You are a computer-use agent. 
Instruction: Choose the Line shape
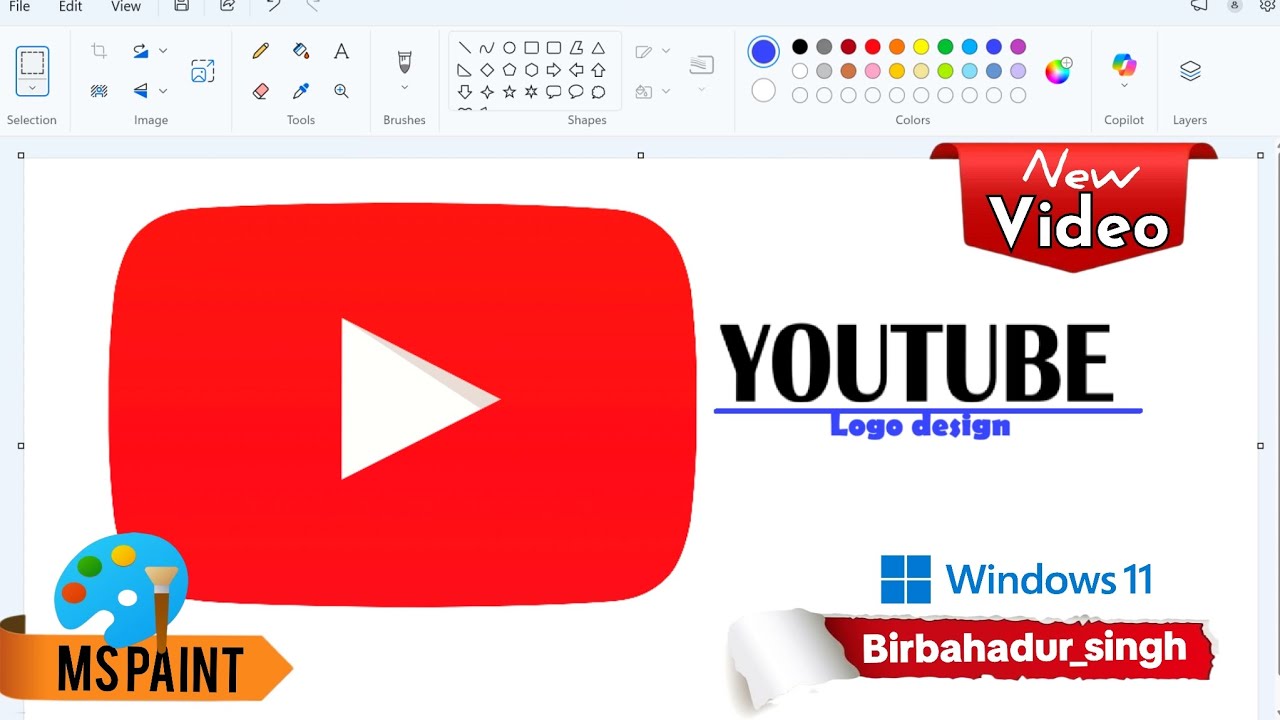pos(465,48)
